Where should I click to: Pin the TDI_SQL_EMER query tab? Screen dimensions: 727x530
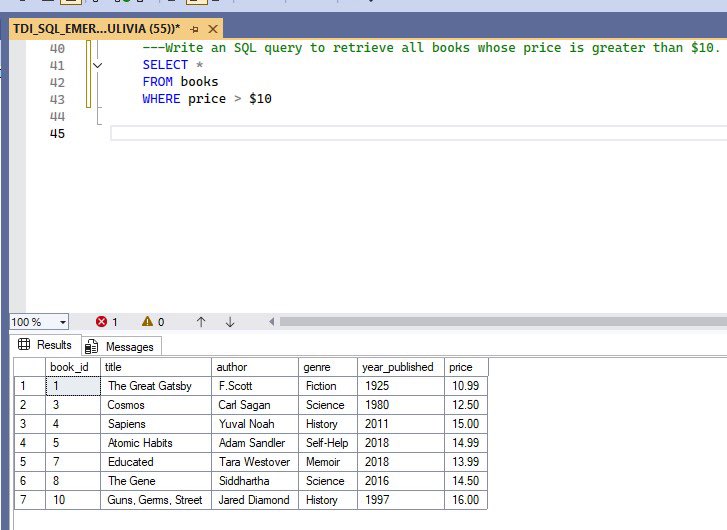tap(194, 28)
